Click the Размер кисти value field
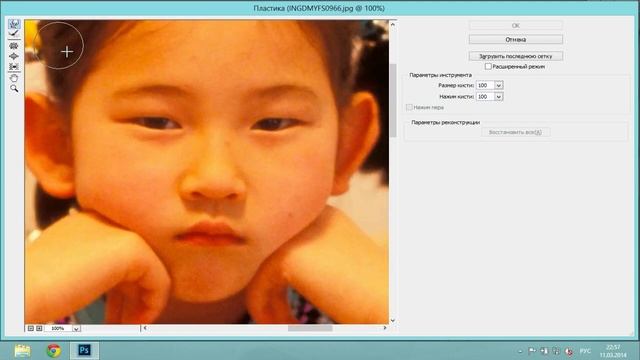Screen dimensions: 640x360 tap(485, 85)
